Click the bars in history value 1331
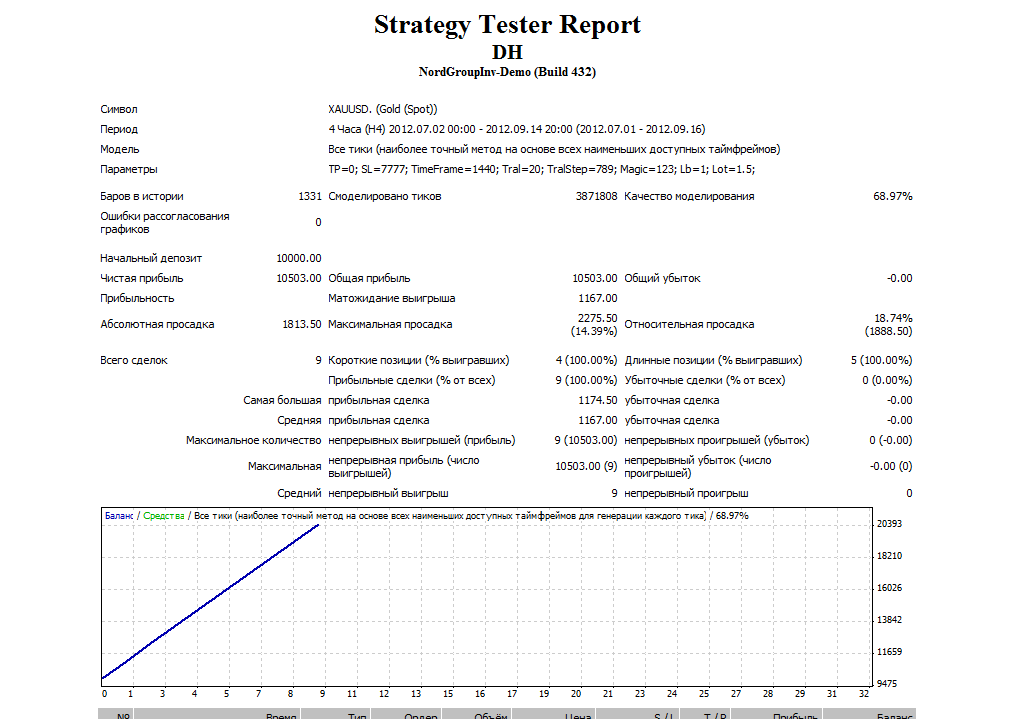 click(x=310, y=196)
